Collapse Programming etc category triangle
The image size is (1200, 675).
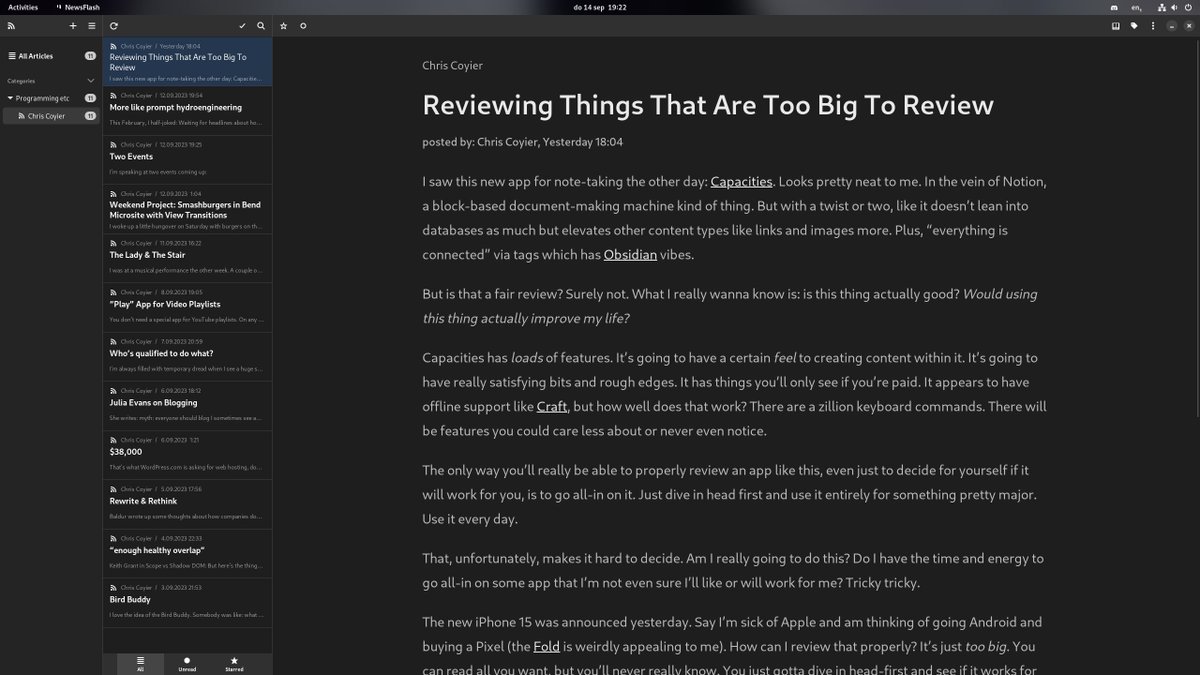click(10, 98)
